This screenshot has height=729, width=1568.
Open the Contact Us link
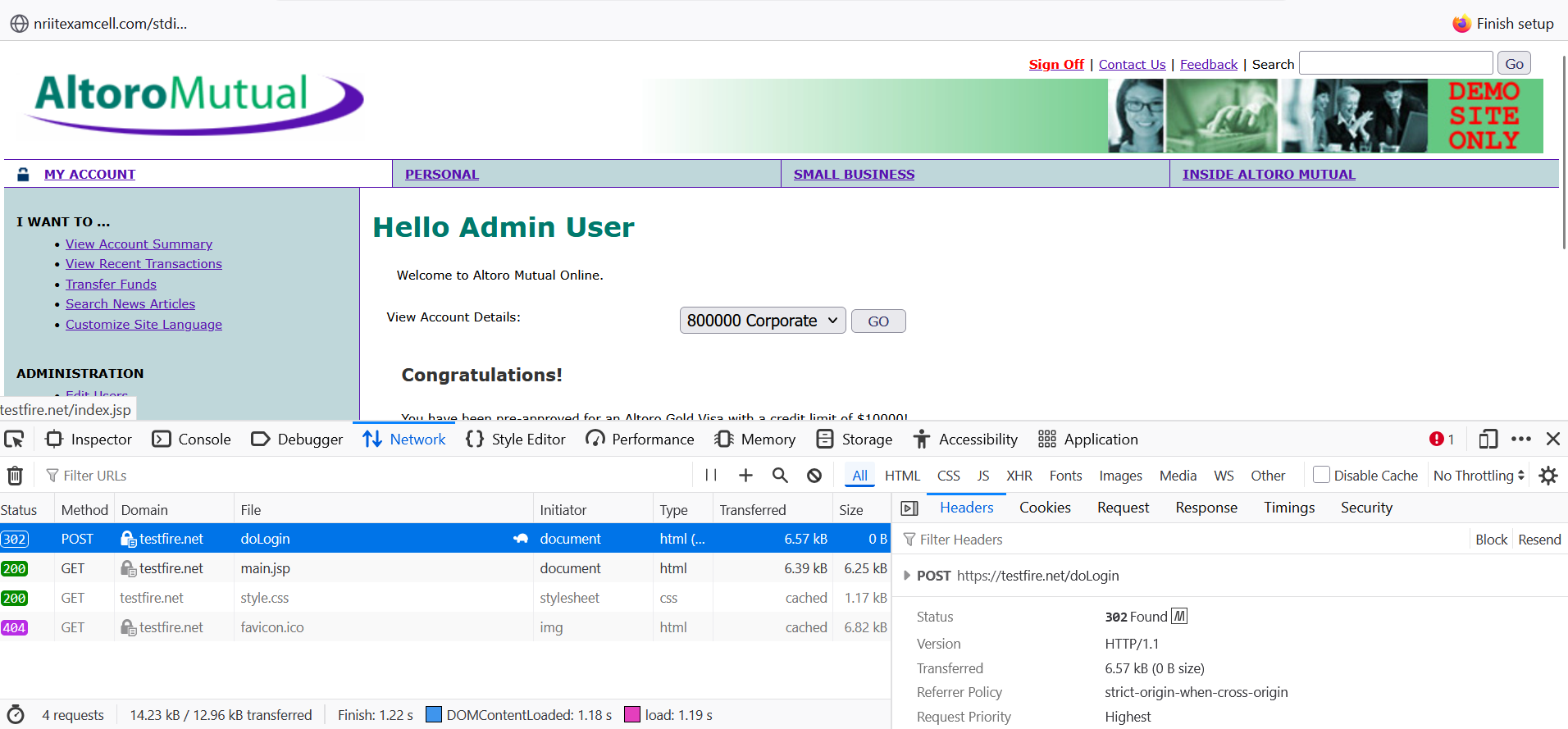click(x=1132, y=64)
